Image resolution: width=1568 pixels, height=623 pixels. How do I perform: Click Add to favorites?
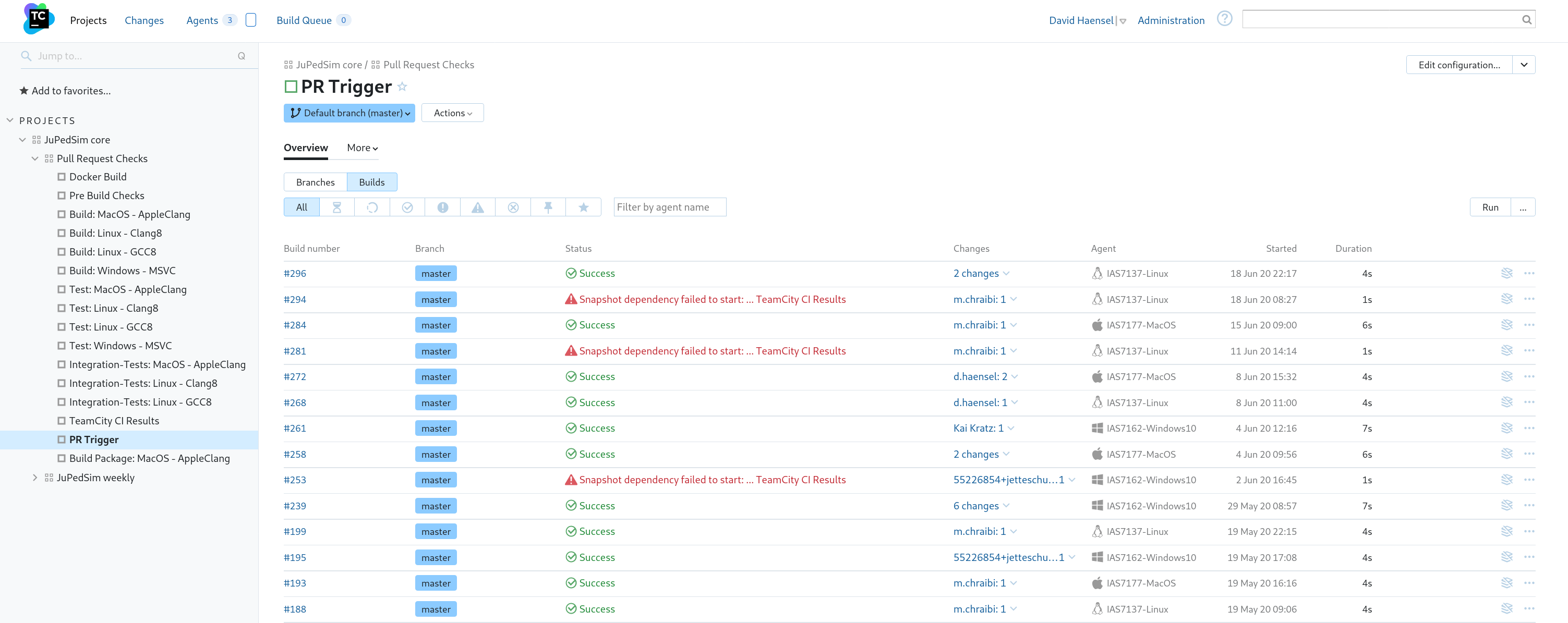65,91
